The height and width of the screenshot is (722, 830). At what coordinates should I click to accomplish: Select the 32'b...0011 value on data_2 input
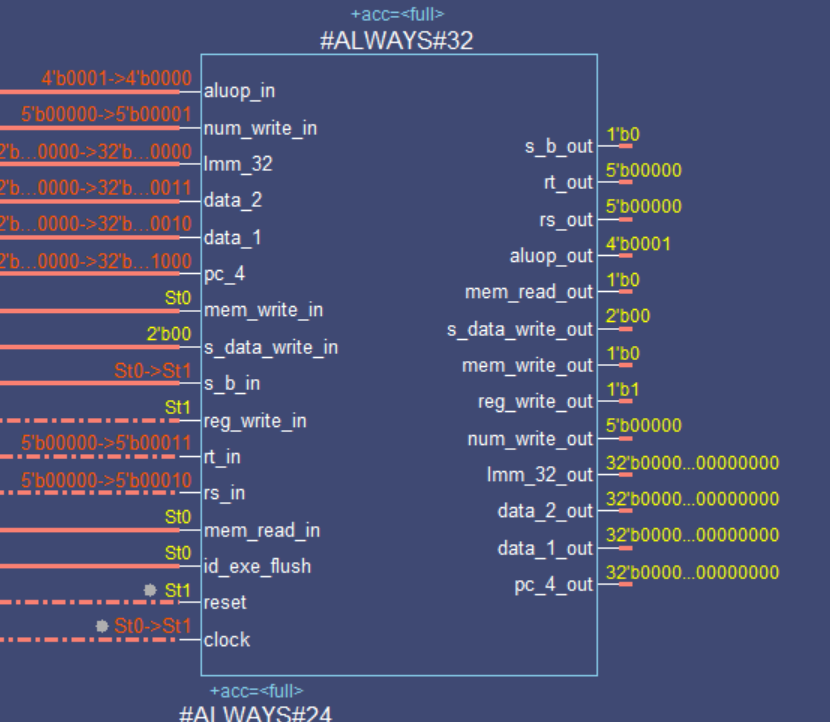pyautogui.click(x=96, y=188)
